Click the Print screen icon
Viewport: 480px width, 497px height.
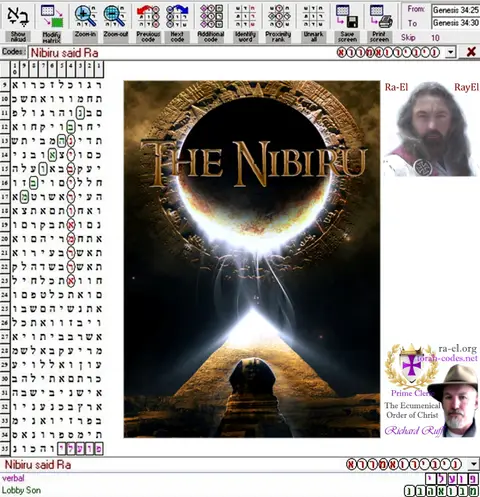pyautogui.click(x=381, y=16)
